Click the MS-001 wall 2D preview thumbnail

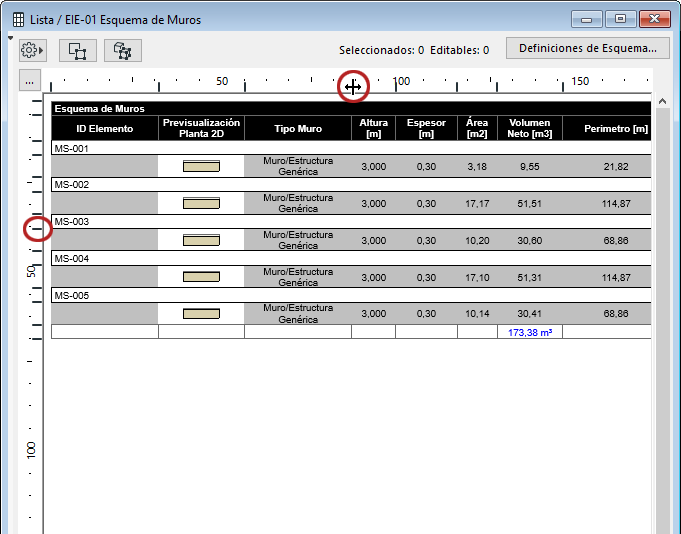(x=202, y=166)
